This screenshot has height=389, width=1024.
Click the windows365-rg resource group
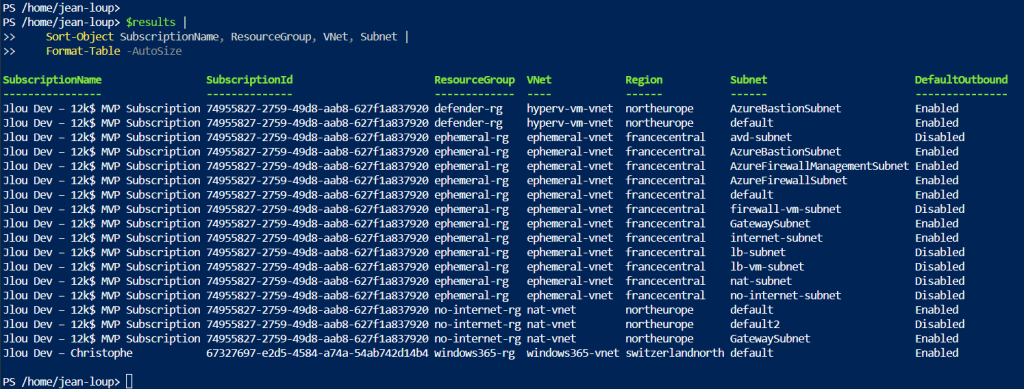(x=475, y=353)
